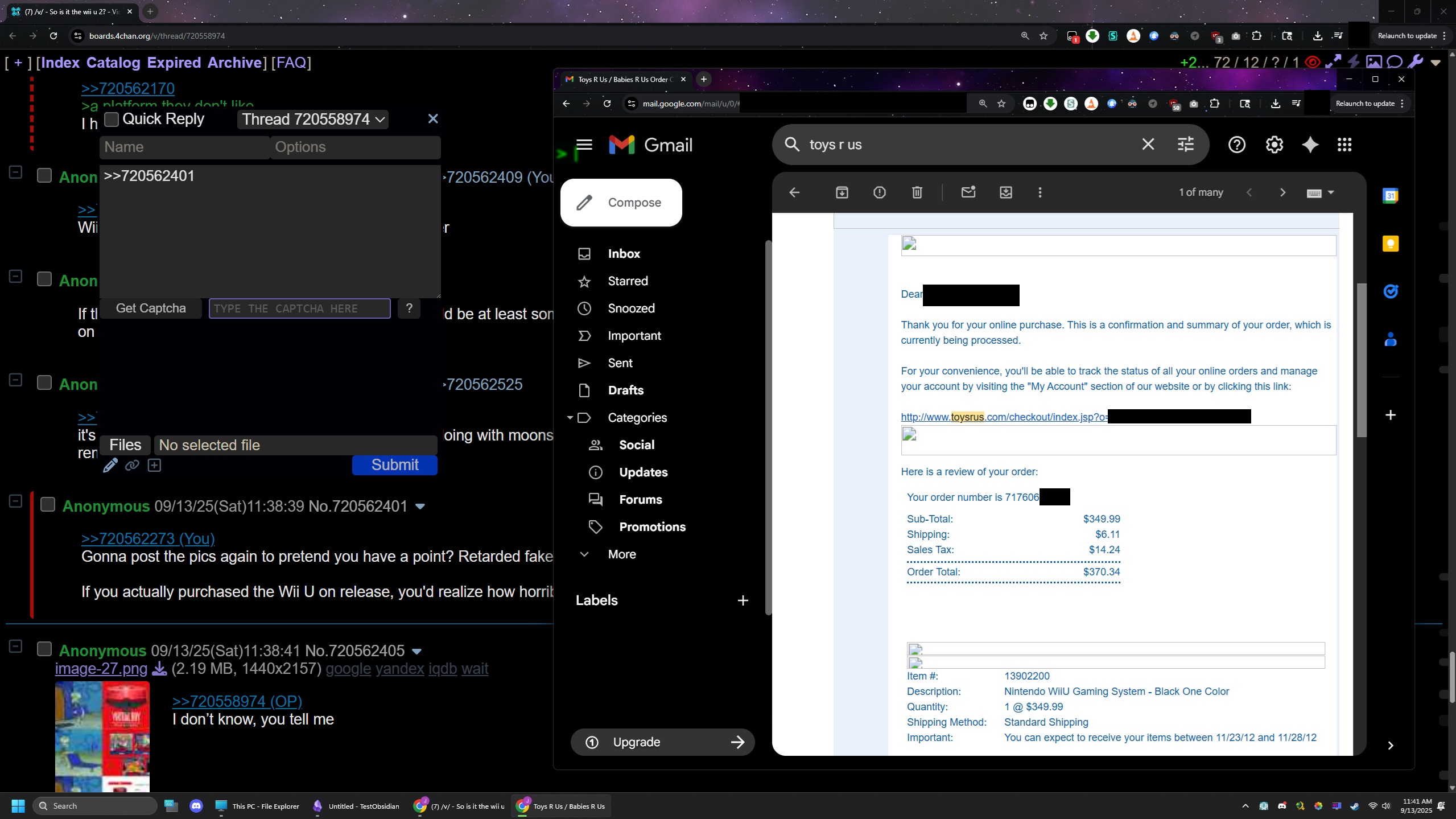This screenshot has height=819, width=1456.
Task: Click Get Captcha button
Action: click(151, 308)
